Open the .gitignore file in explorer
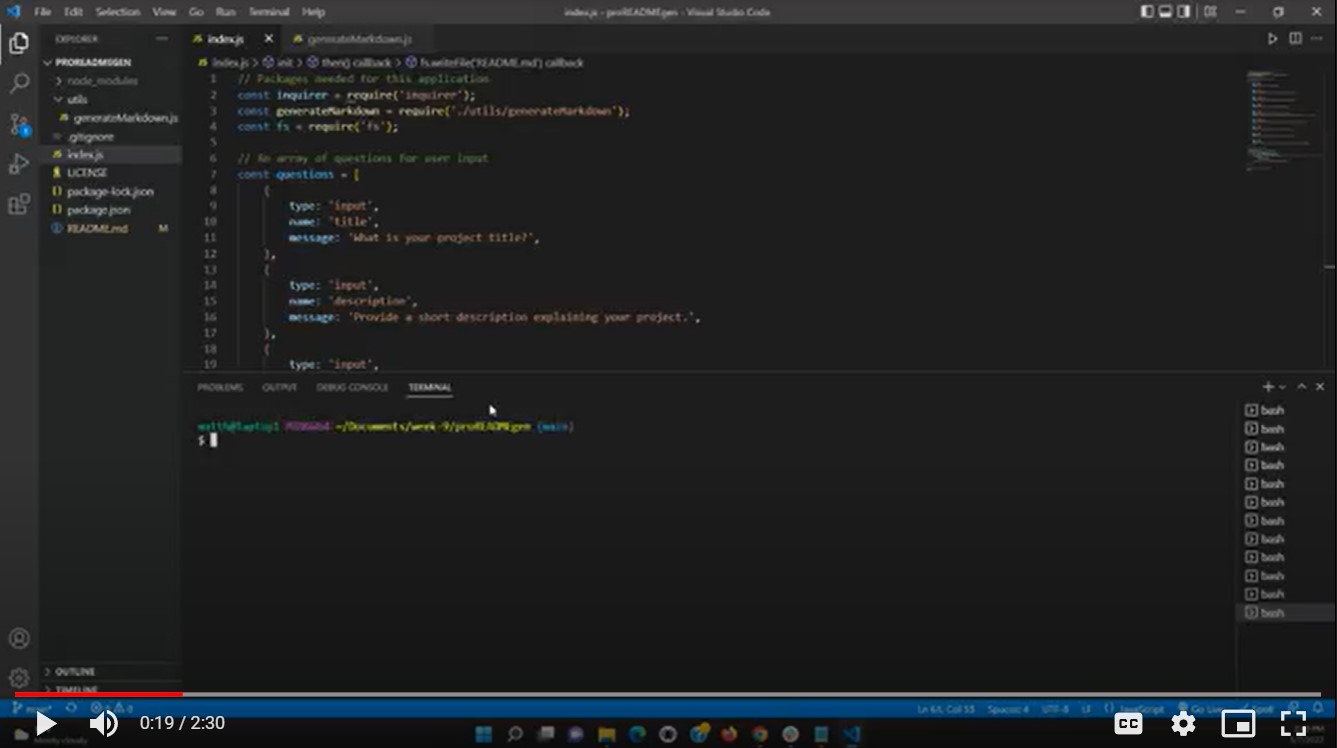 coord(110,136)
